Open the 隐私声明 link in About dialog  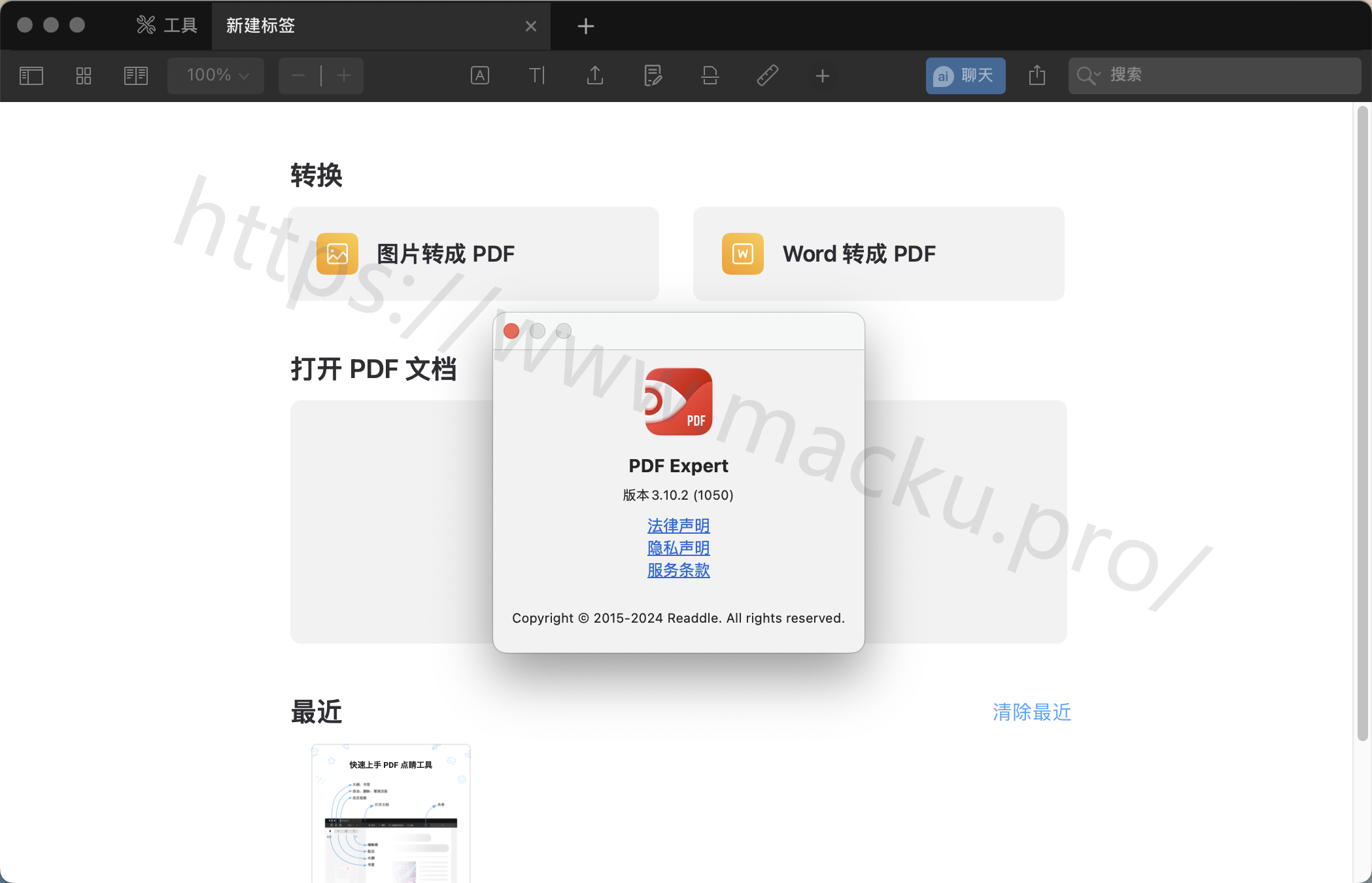pyautogui.click(x=679, y=548)
